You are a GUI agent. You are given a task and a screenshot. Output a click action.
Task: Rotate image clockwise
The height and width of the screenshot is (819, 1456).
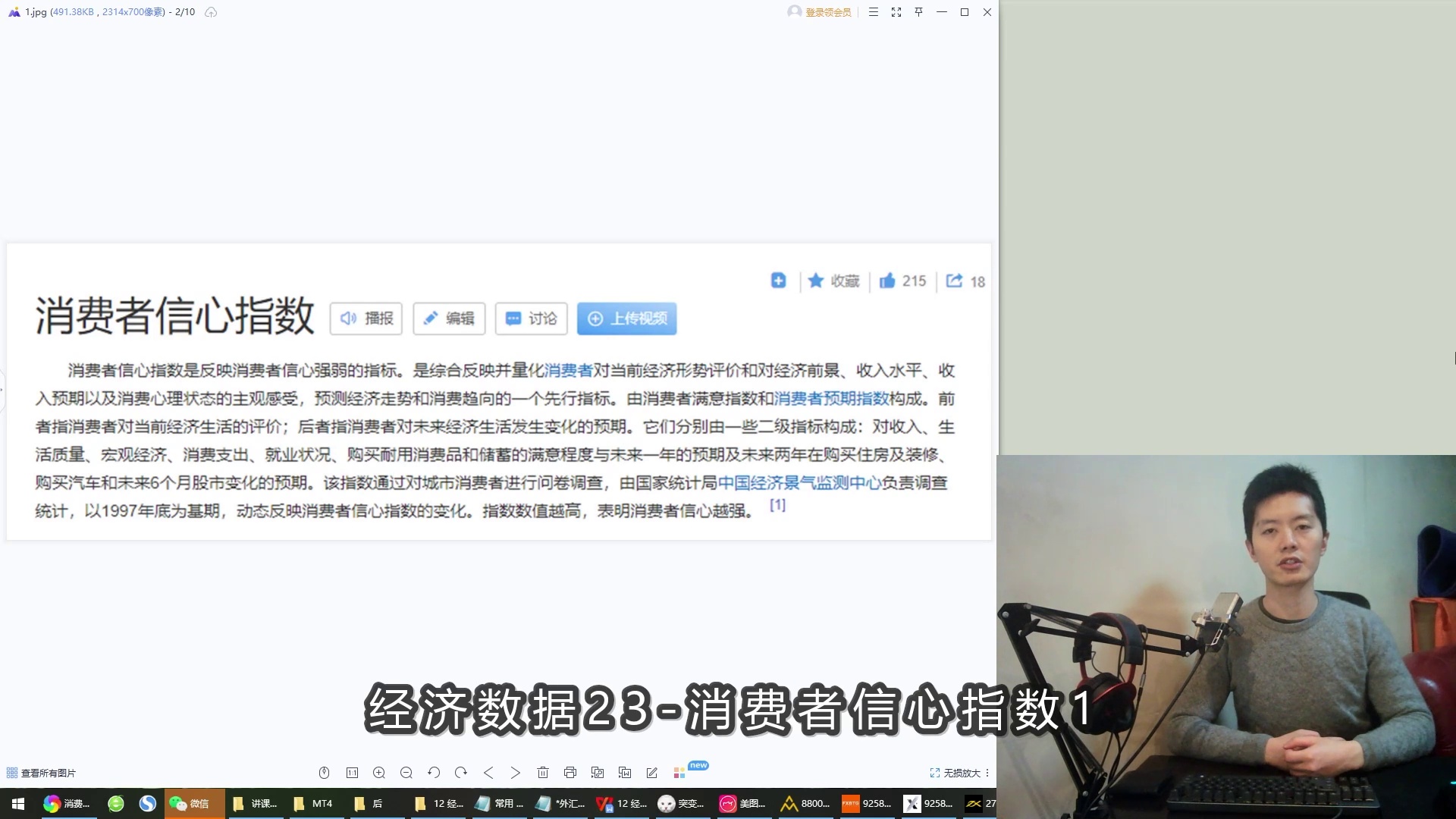pyautogui.click(x=461, y=773)
